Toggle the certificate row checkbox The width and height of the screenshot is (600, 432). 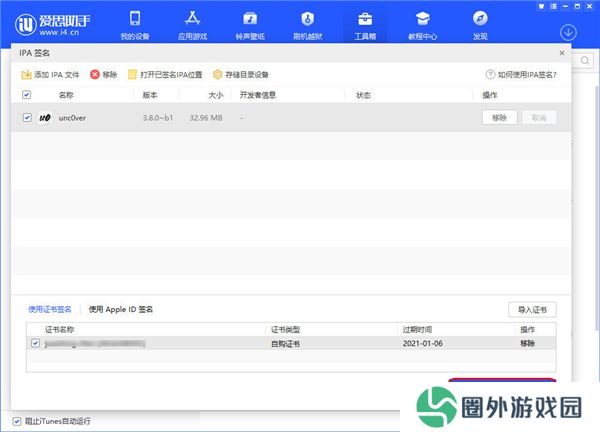pos(36,343)
